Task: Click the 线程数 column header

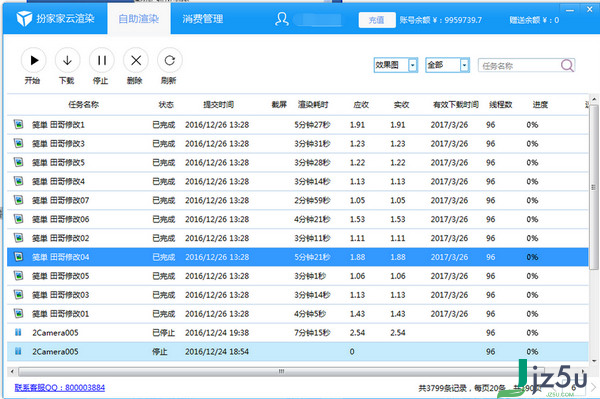Action: 500,105
